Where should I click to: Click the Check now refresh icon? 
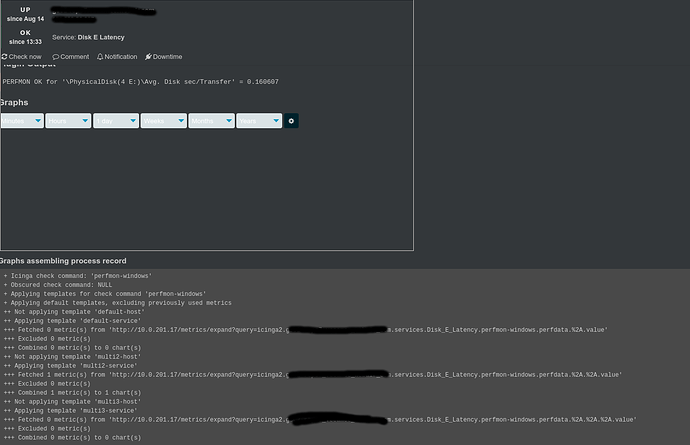click(4, 56)
